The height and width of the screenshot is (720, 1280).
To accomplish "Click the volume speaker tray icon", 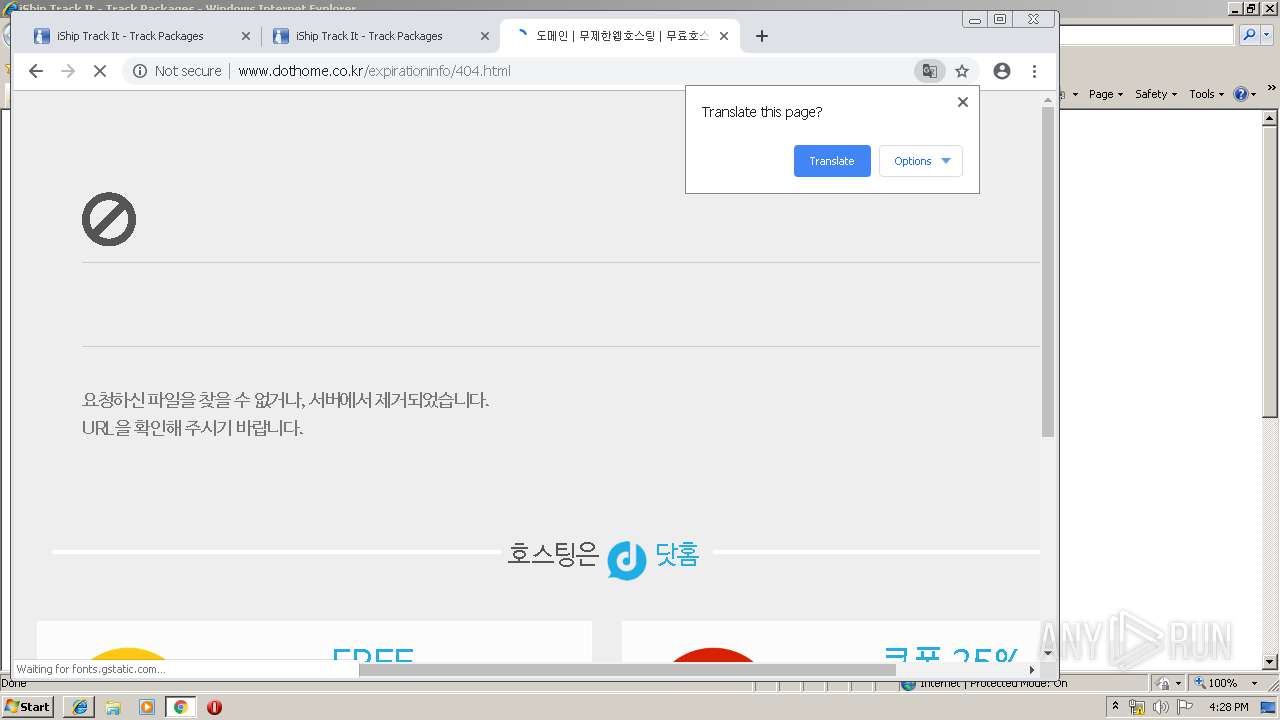I will tap(1160, 707).
